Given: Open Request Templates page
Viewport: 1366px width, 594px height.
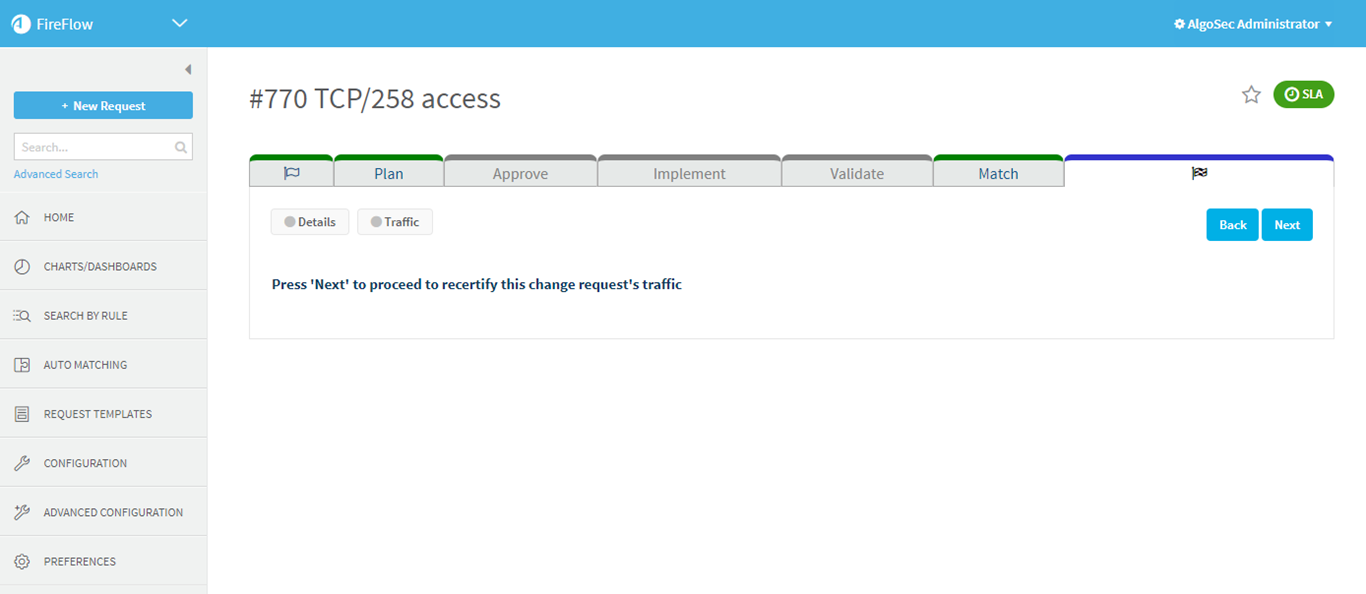Looking at the screenshot, I should click(x=97, y=414).
